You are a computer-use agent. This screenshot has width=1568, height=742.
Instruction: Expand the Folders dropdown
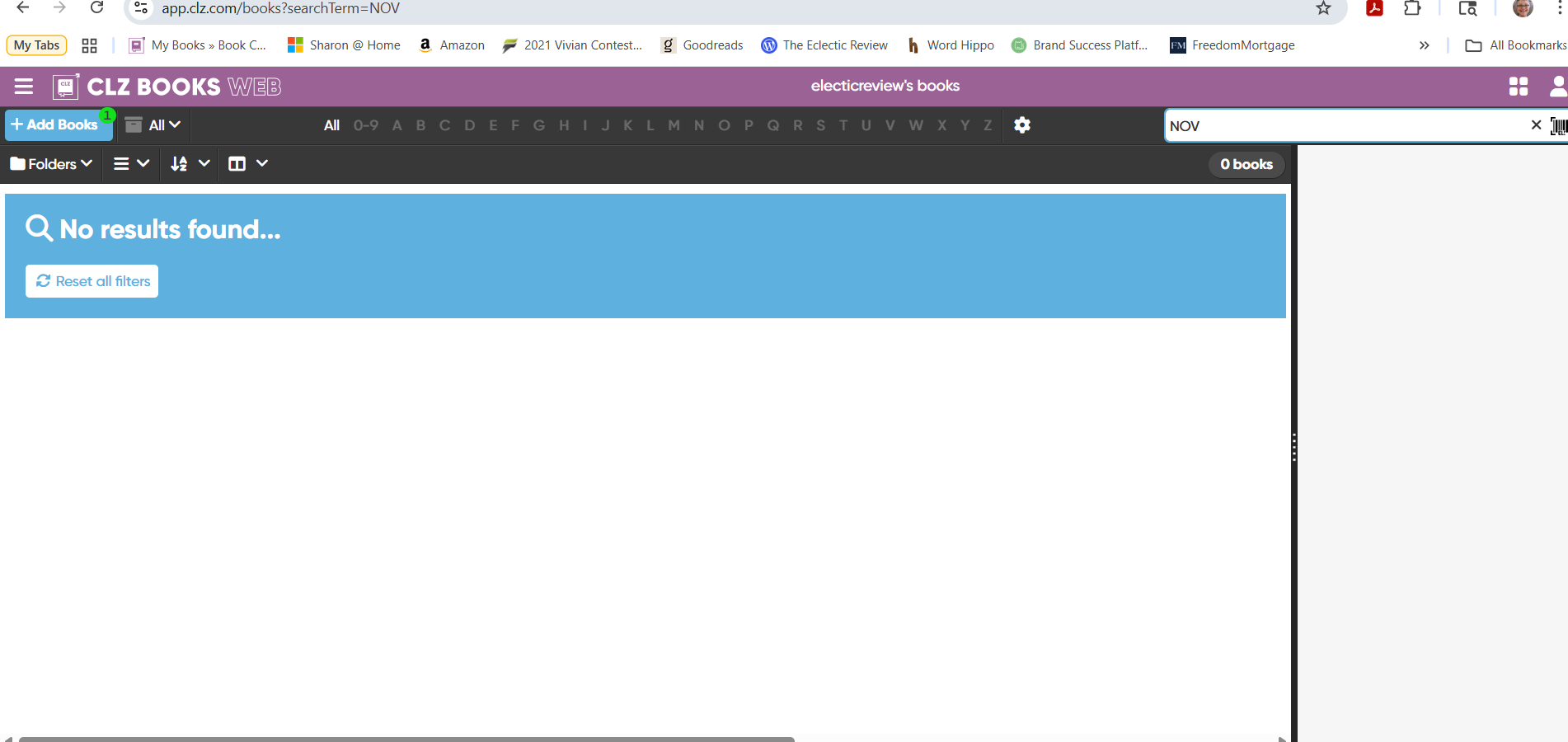[x=51, y=164]
